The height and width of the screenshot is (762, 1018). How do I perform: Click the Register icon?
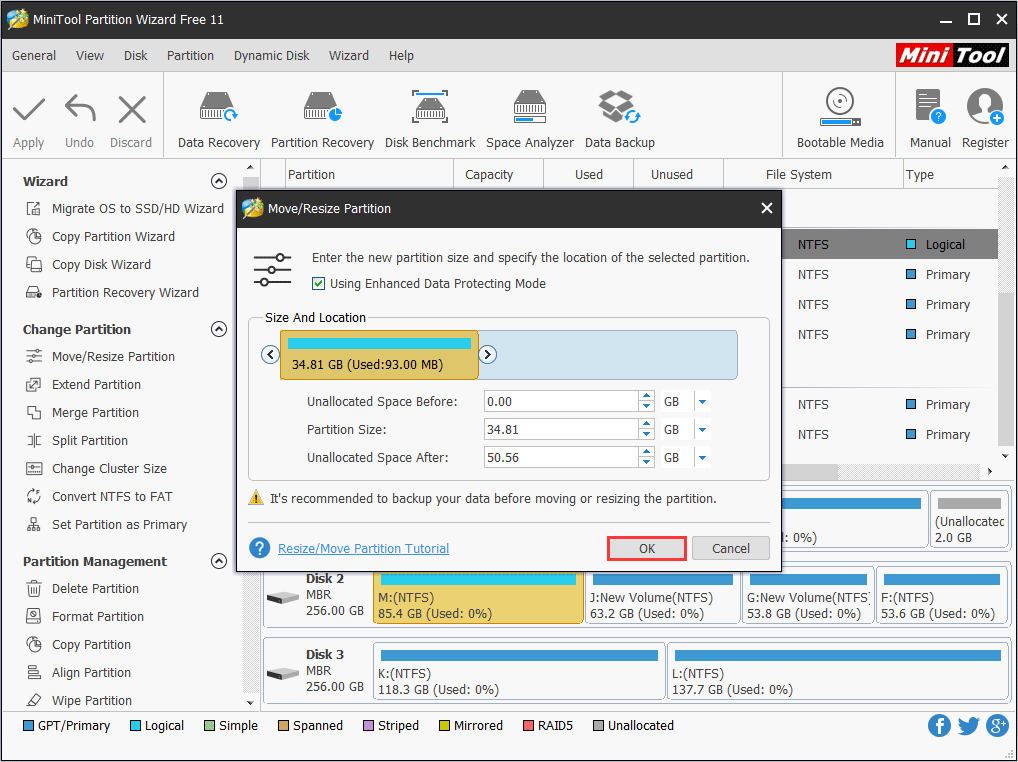985,107
